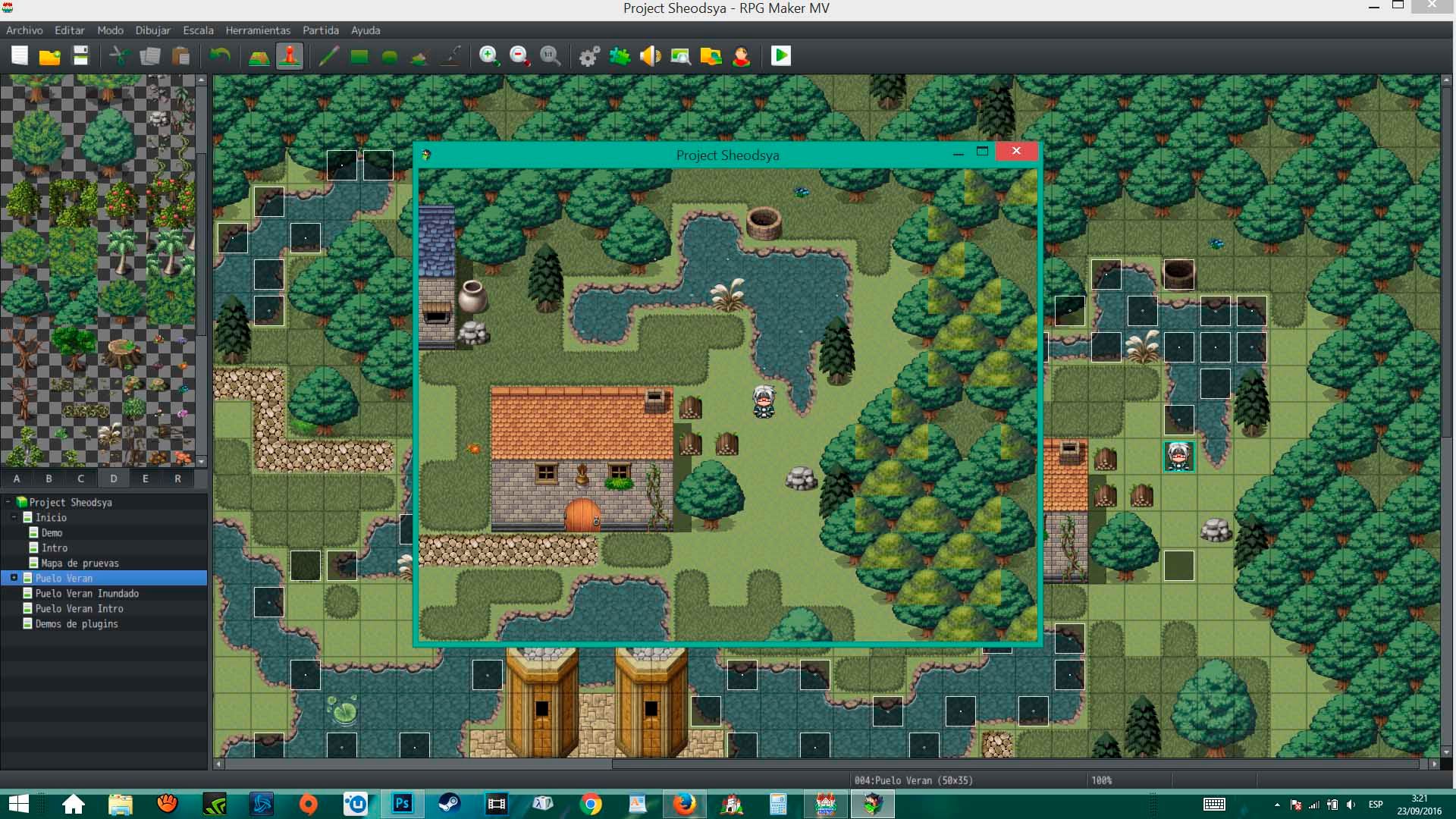Open Firefox from the taskbar
Screen dimensions: 1456x819
(x=685, y=804)
